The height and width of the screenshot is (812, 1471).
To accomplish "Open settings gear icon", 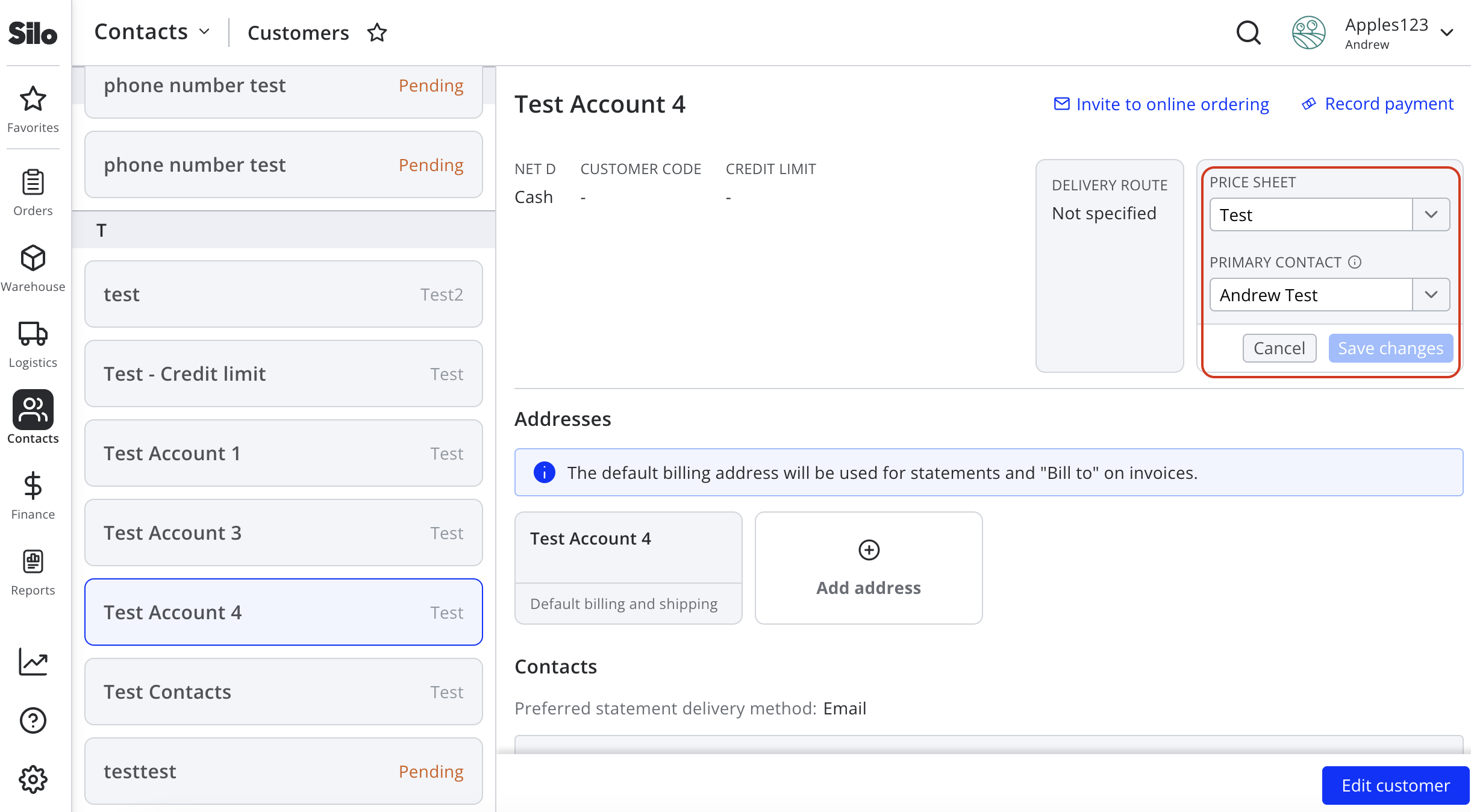I will point(33,779).
